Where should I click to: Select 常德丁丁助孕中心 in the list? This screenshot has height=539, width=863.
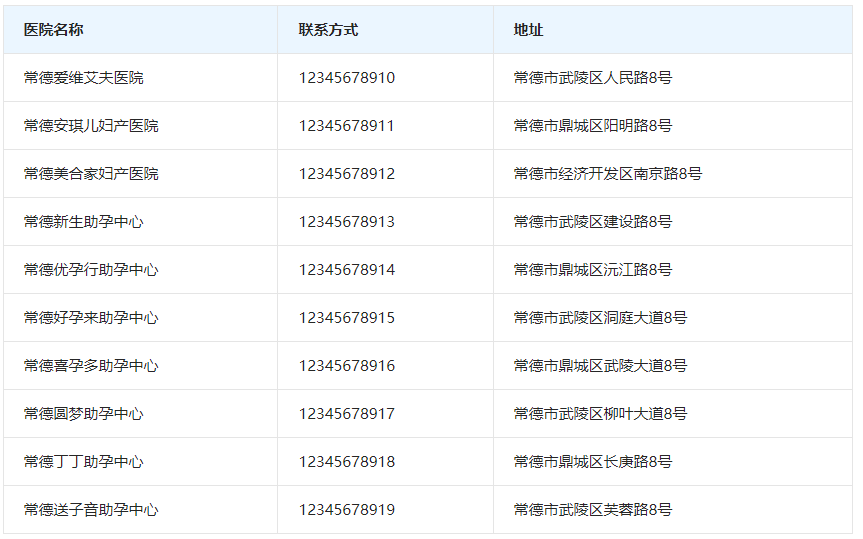tap(84, 462)
